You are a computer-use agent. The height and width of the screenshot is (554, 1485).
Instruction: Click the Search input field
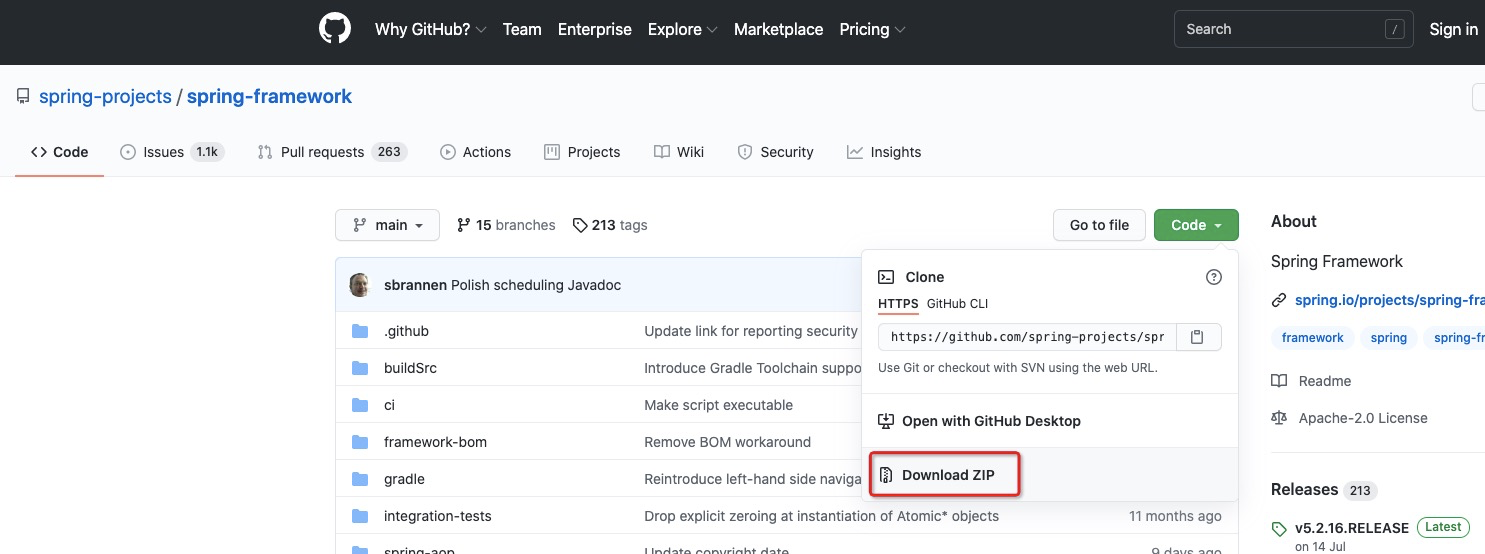[1296, 29]
